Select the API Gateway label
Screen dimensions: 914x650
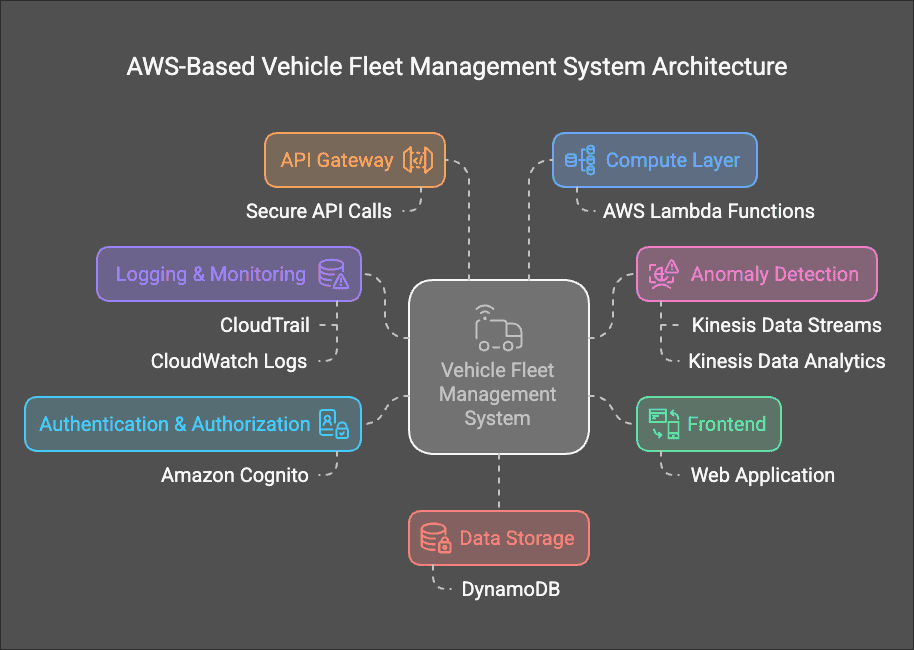pyautogui.click(x=337, y=160)
